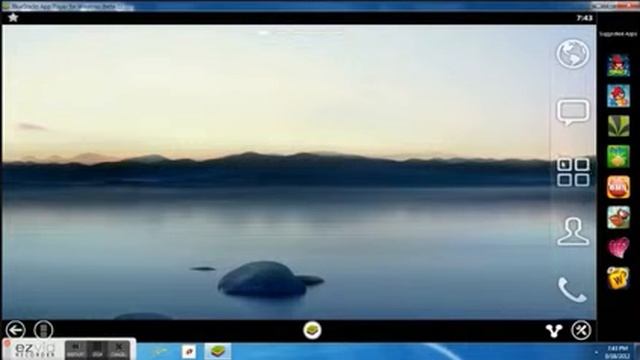
Task: Open the orange round suggested app icon
Action: point(618,187)
